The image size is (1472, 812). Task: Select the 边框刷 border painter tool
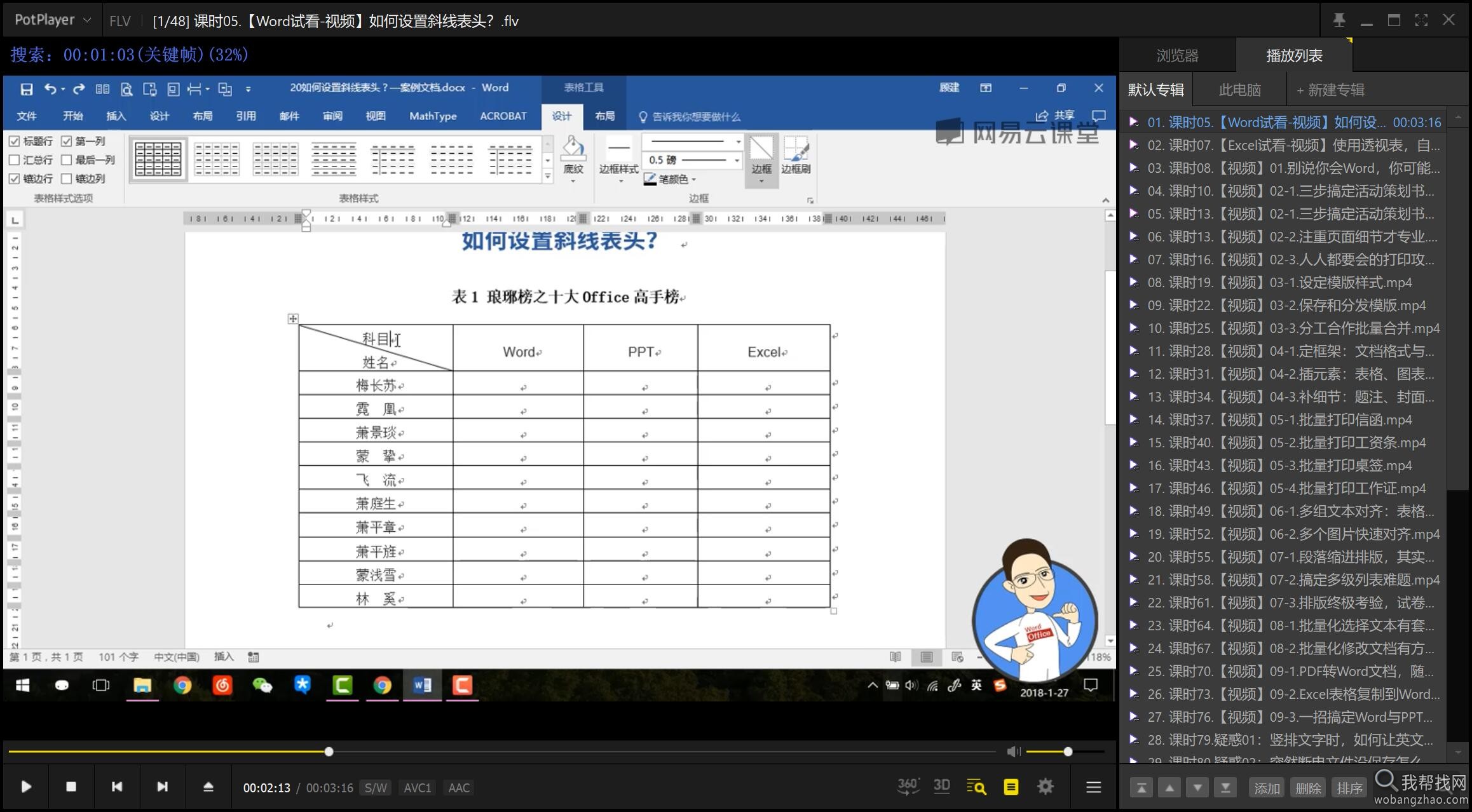(x=796, y=156)
